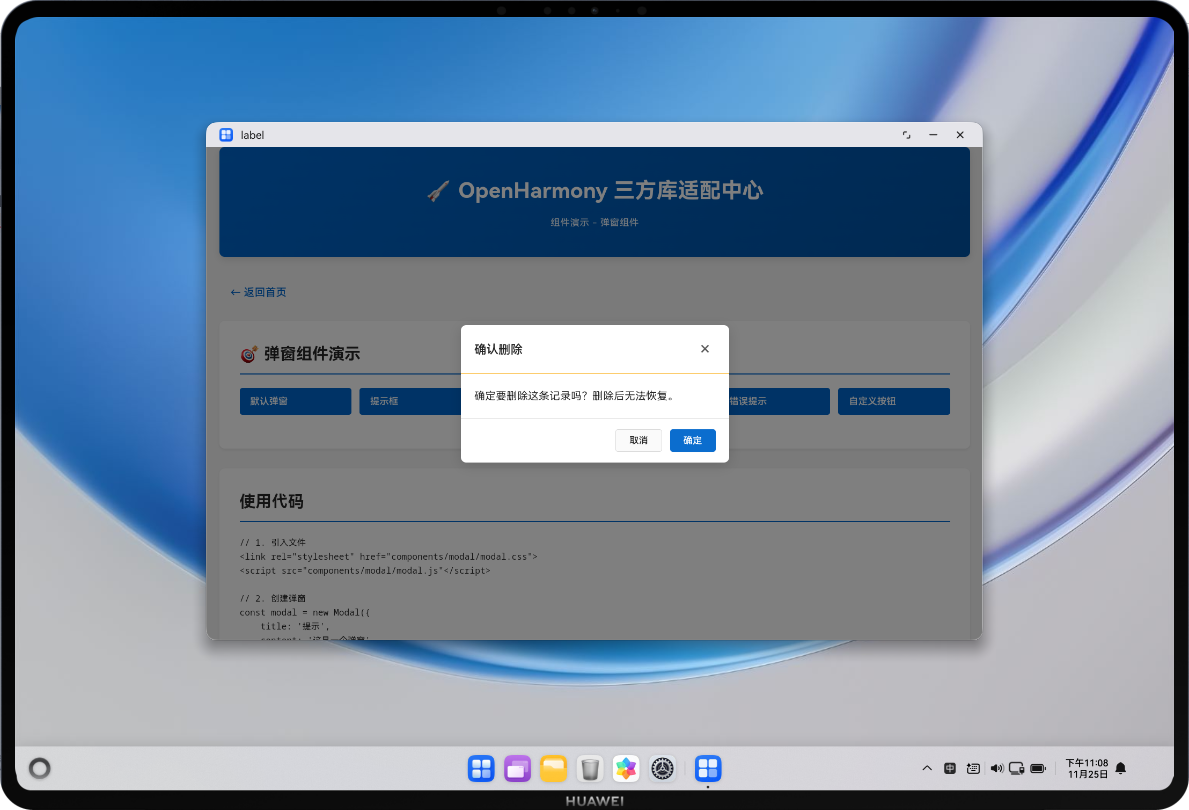
Task: Click the target icon beside 弹窗组件演示
Action: coord(249,354)
